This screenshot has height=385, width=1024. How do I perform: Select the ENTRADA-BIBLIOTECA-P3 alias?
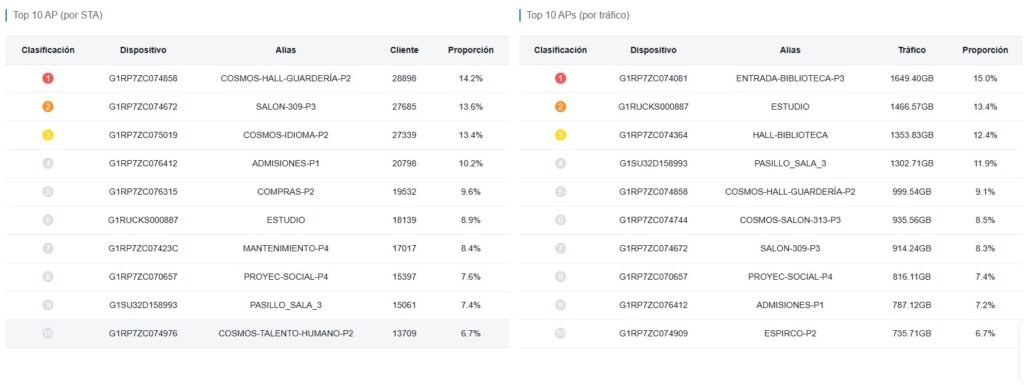coord(790,78)
